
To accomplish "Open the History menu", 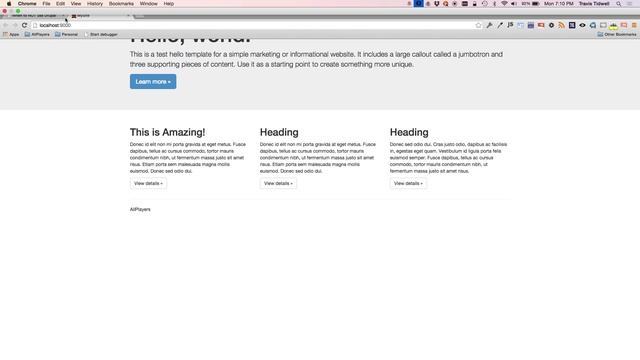I will [x=95, y=4].
